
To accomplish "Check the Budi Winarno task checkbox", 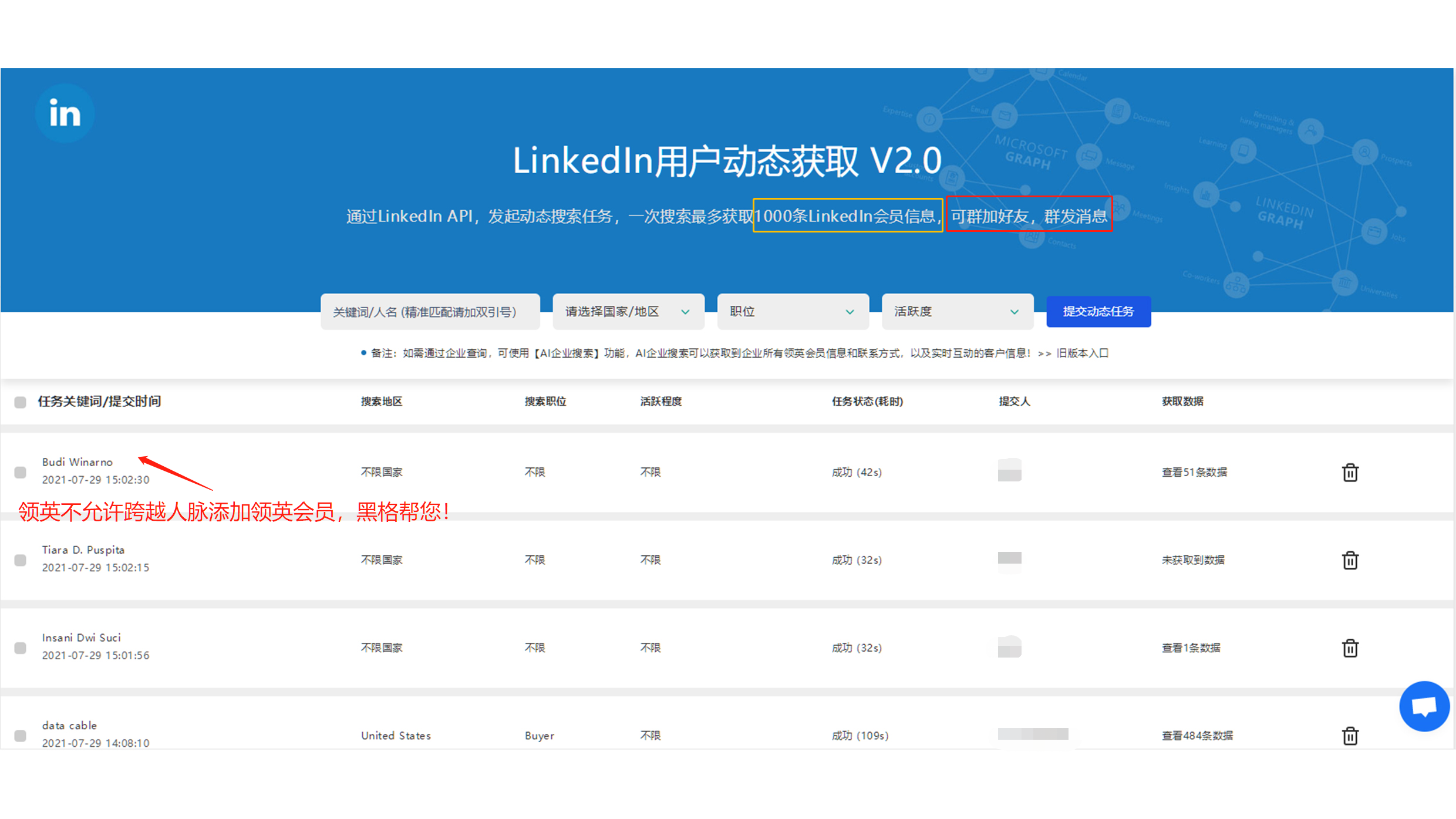I will pyautogui.click(x=21, y=472).
